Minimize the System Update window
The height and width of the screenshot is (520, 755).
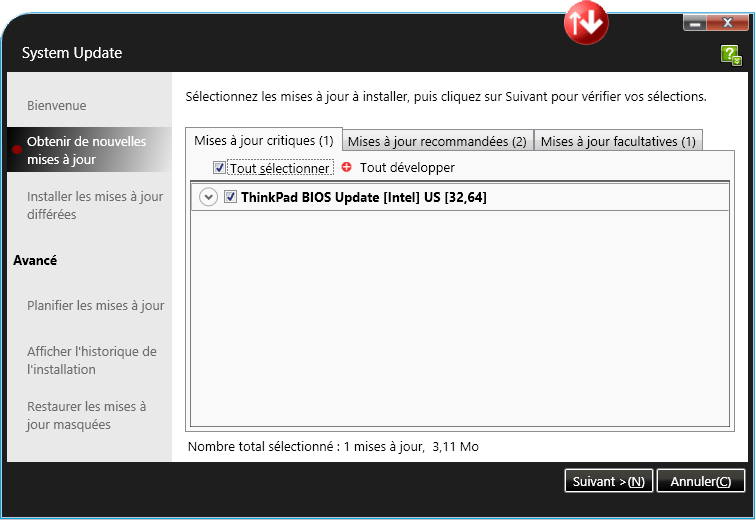694,23
